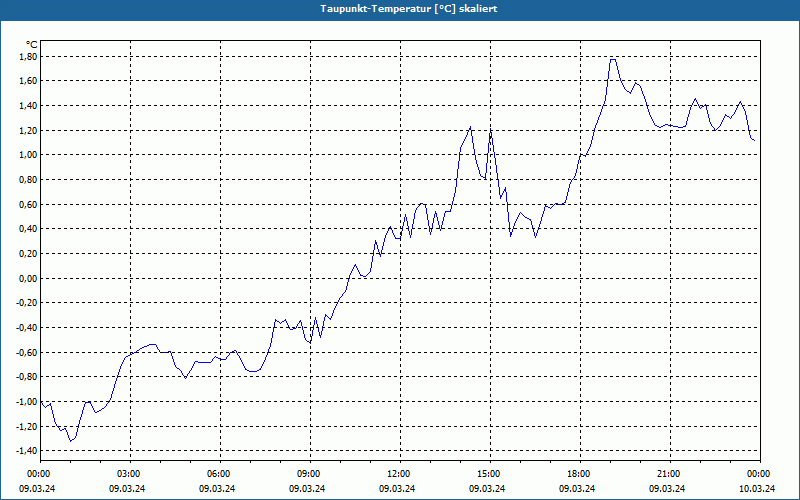
Task: Click the 0,20 y-axis label
Action: (29, 254)
